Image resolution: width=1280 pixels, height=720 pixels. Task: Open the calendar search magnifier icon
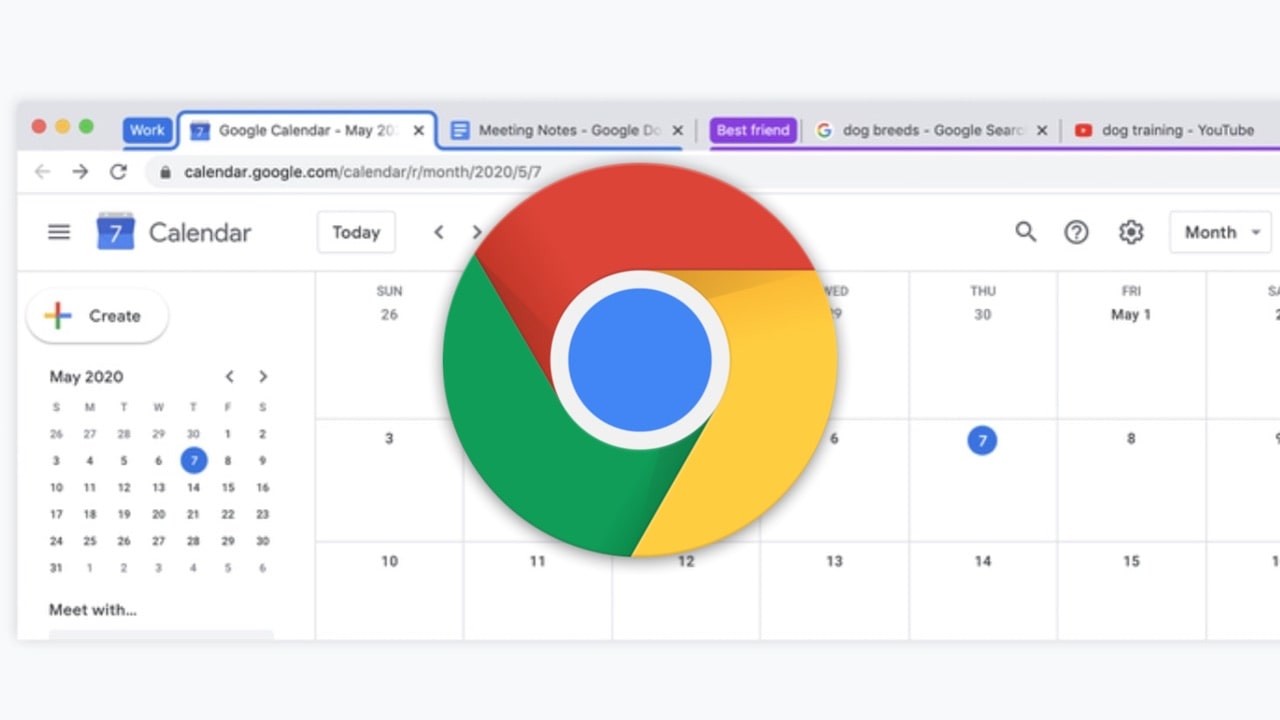[x=1025, y=232]
